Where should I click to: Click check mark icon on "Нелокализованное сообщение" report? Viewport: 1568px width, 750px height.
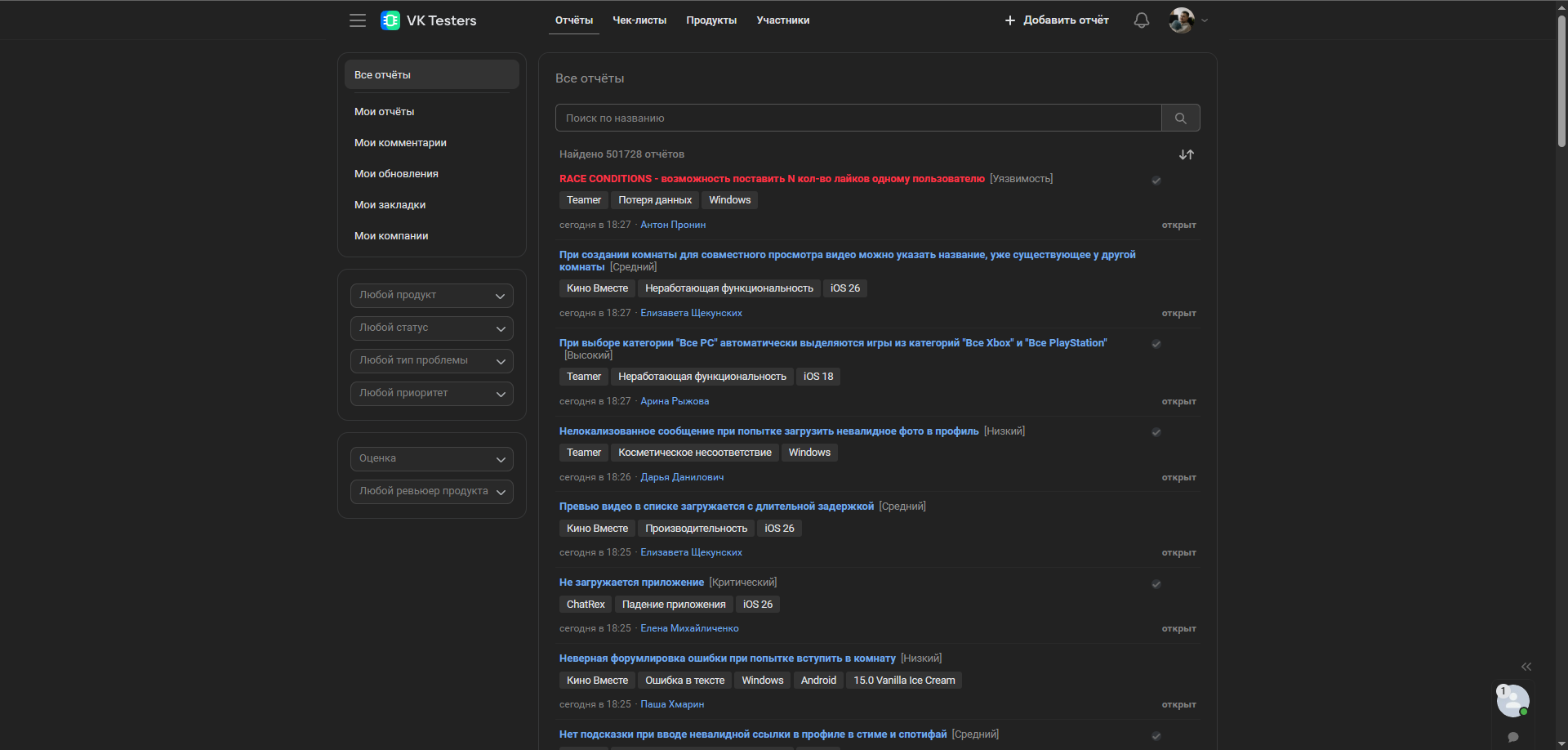click(x=1156, y=432)
